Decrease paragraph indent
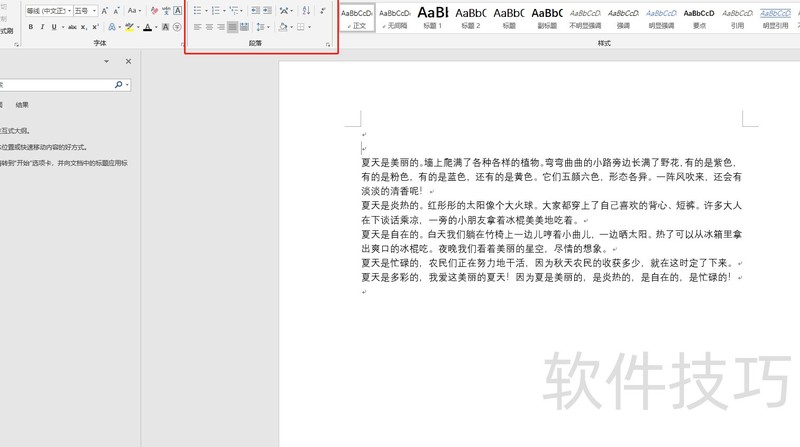 pos(256,11)
